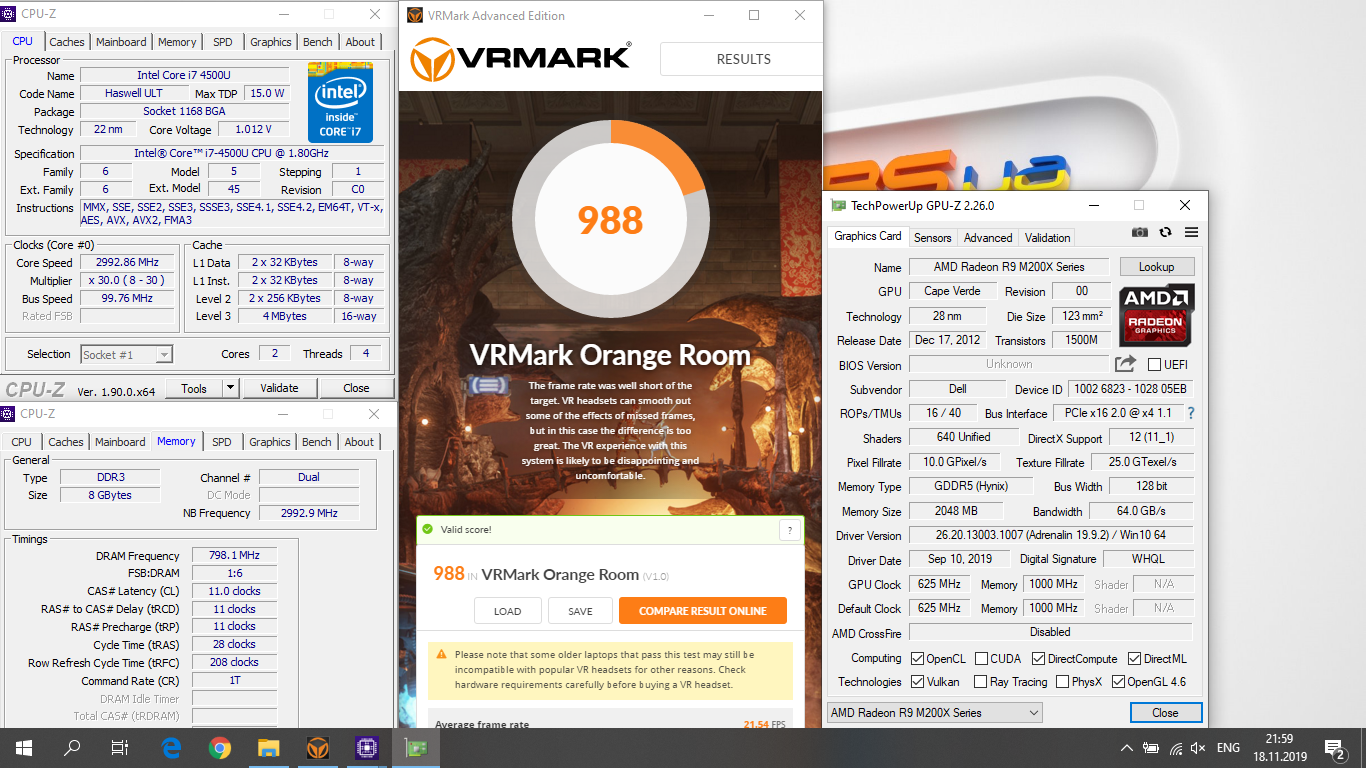Switch to CPU-Z taskbar icon
Viewport: 1366px width, 768px height.
(366, 748)
